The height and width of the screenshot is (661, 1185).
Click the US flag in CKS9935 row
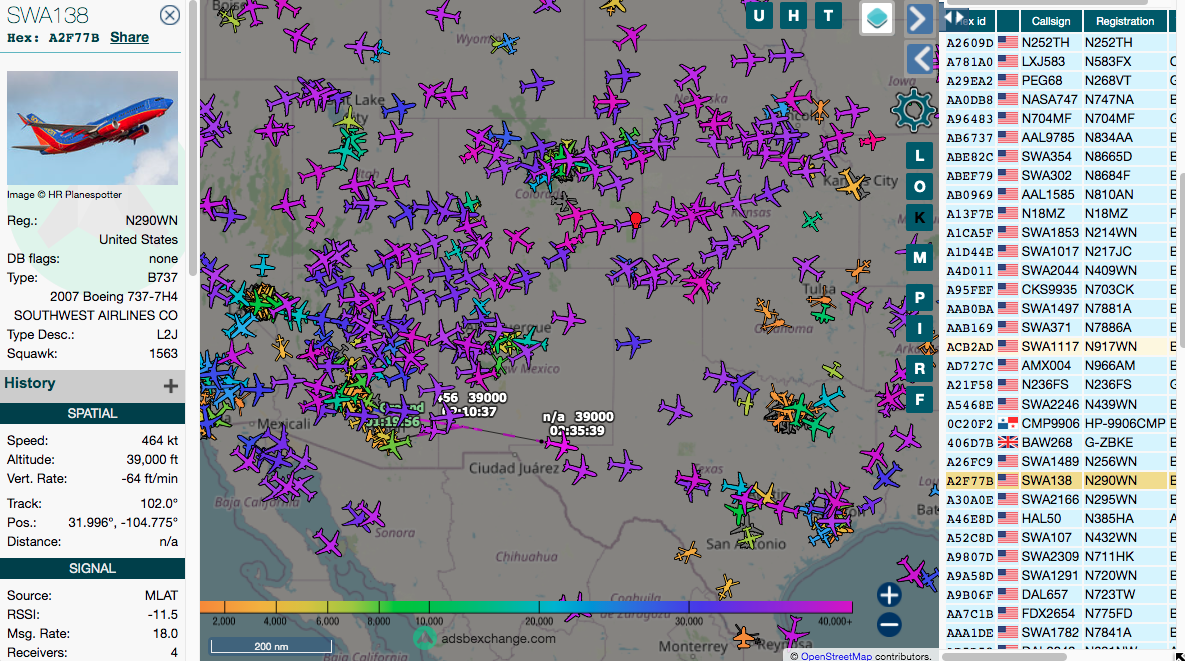(x=1007, y=289)
